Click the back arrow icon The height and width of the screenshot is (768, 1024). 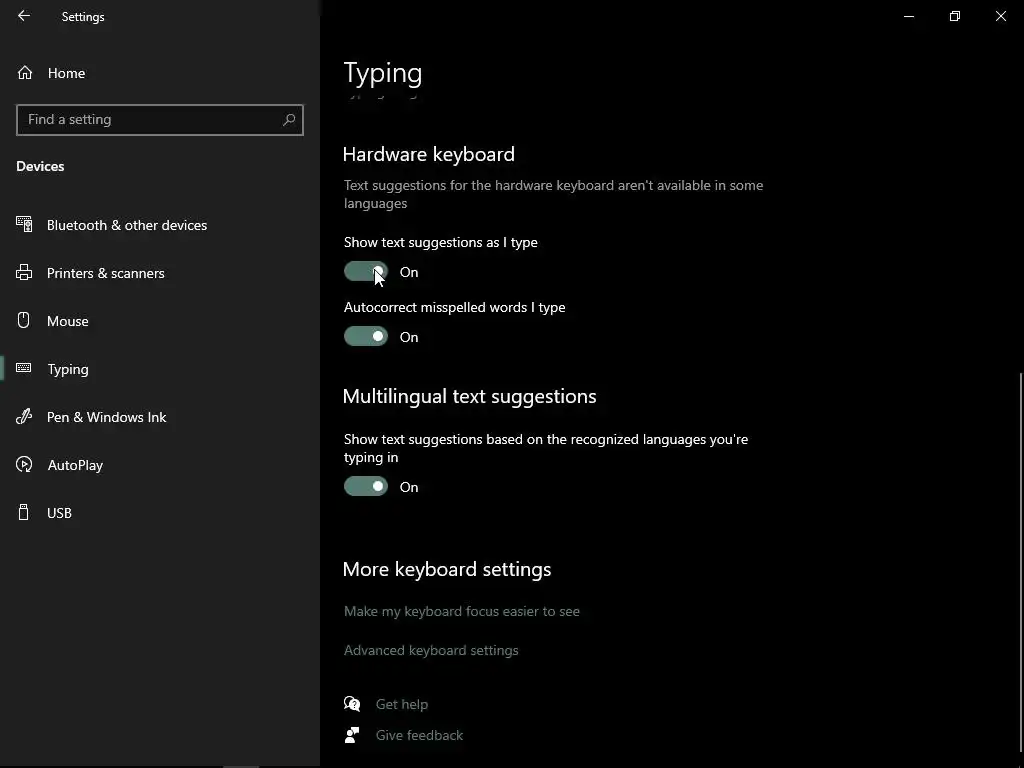[24, 16]
